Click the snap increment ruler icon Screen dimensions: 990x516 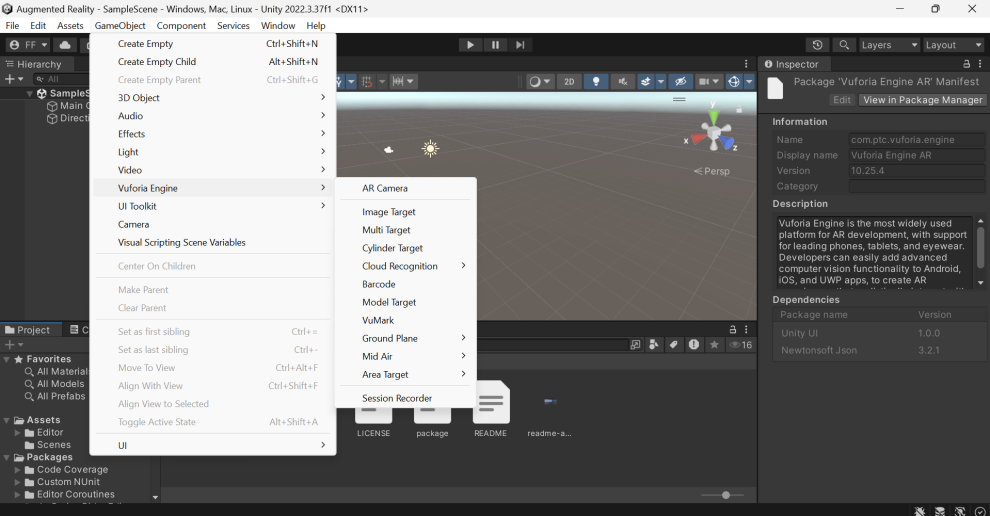(x=398, y=81)
